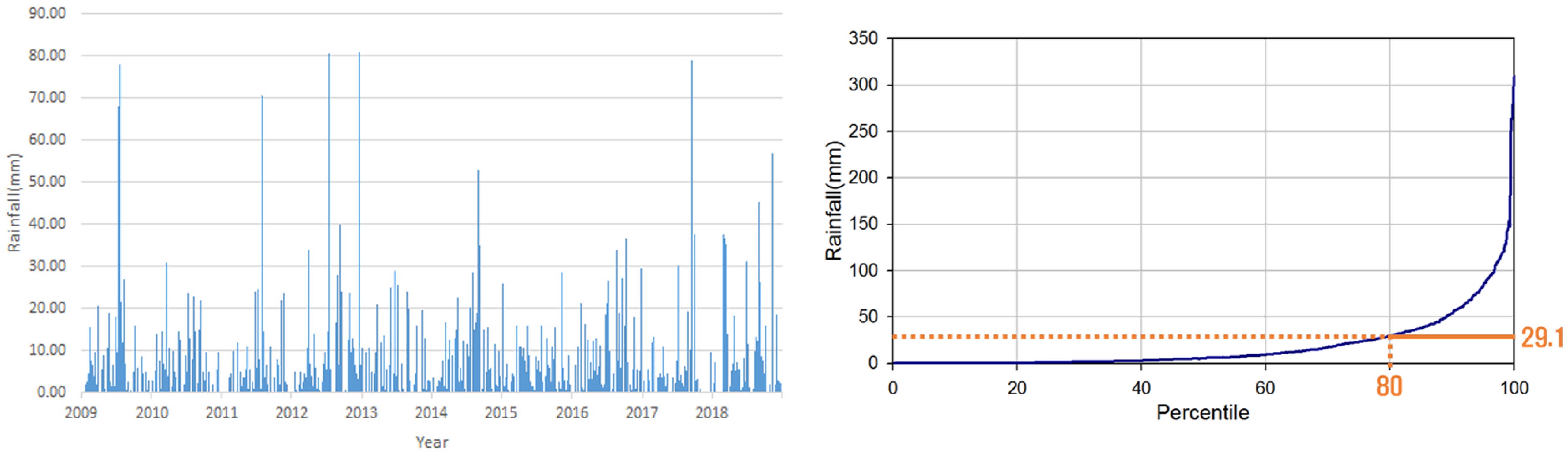Click the 150 rainfall axis label
The width and height of the screenshot is (1568, 452).
[863, 224]
